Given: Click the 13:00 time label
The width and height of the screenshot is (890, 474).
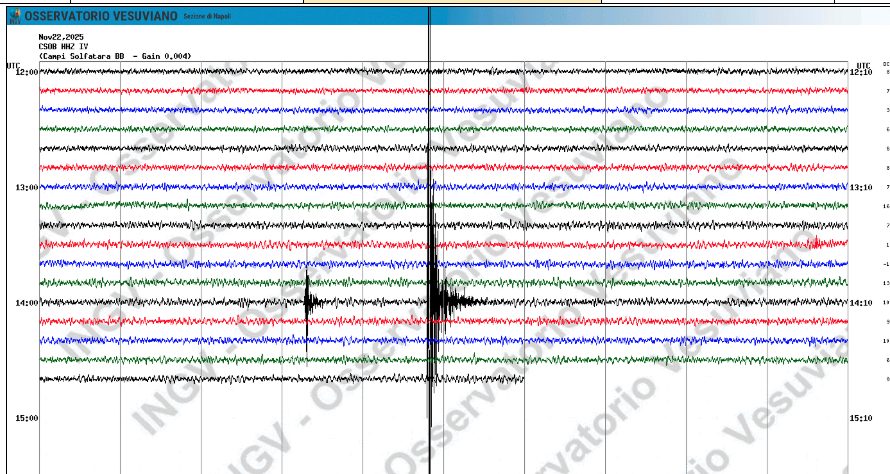Looking at the screenshot, I should coord(27,188).
